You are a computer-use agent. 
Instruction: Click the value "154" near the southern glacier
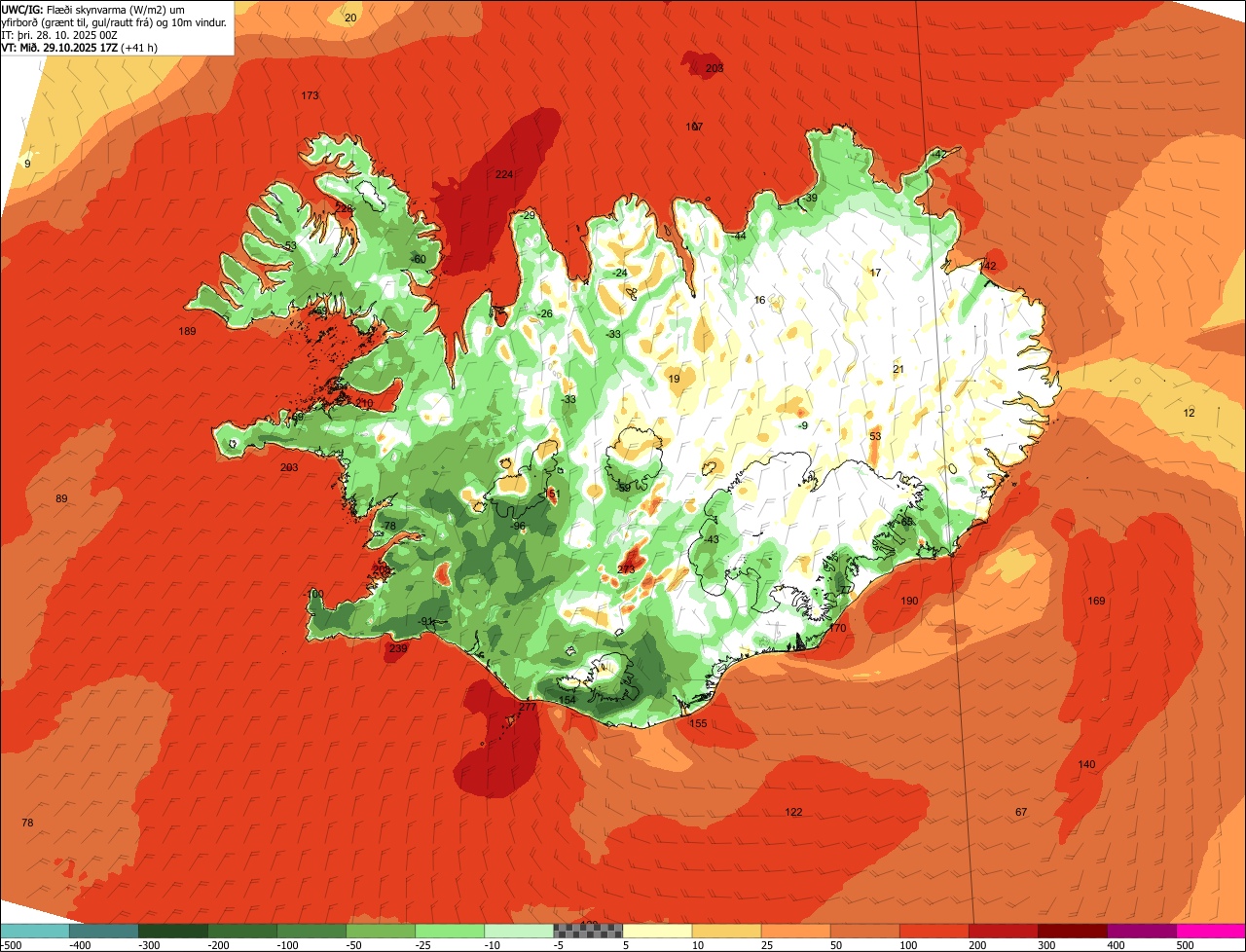tap(568, 700)
